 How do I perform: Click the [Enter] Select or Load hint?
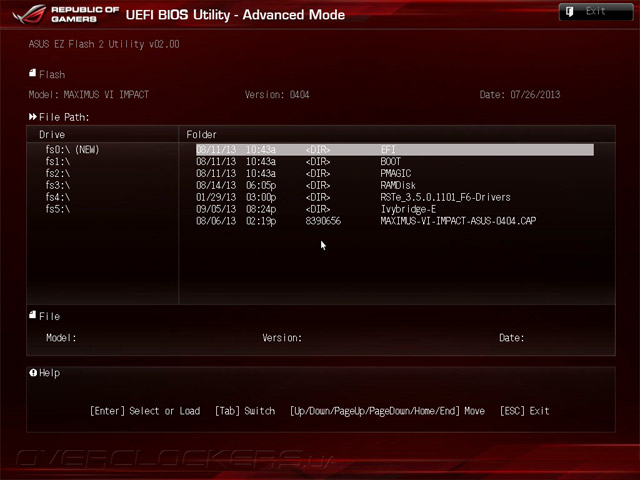(x=145, y=411)
